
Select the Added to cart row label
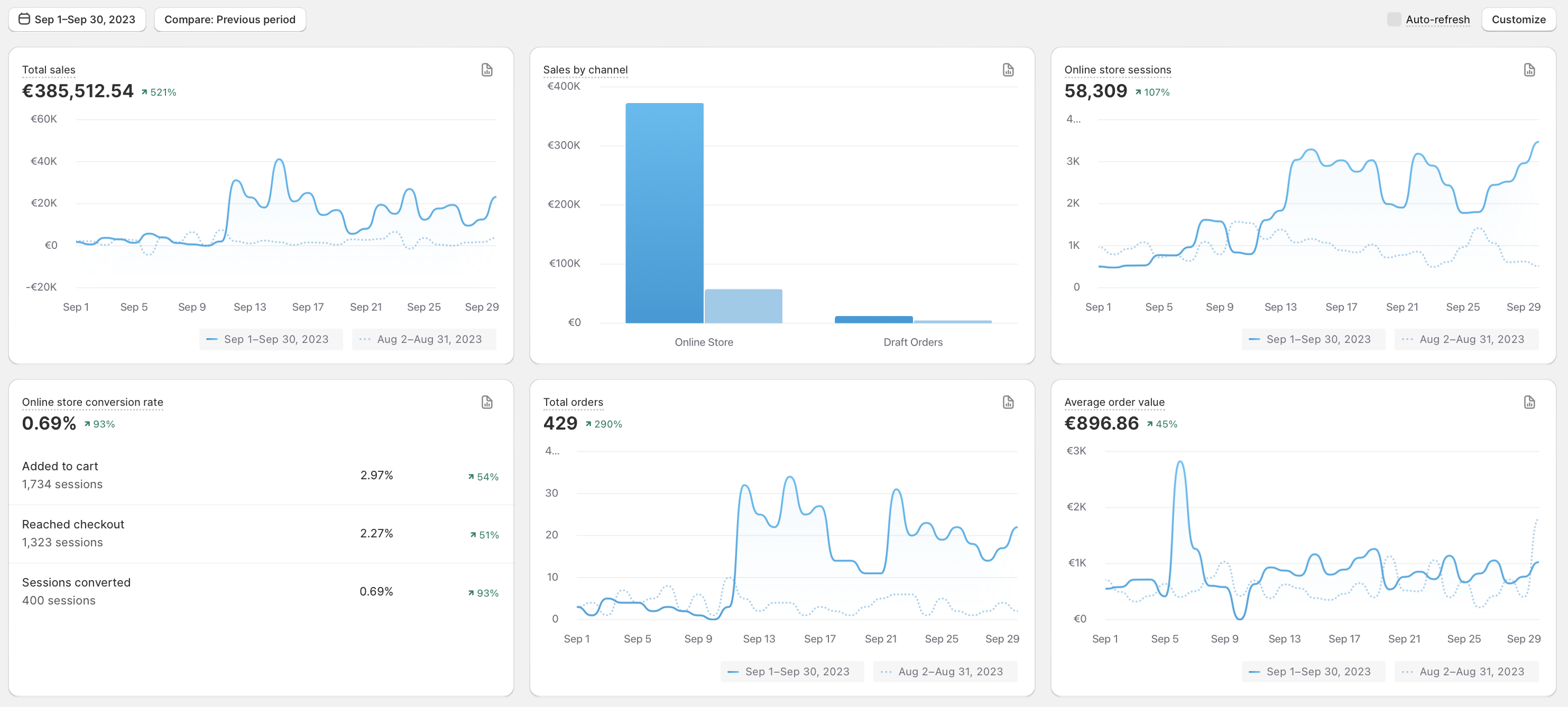[60, 467]
